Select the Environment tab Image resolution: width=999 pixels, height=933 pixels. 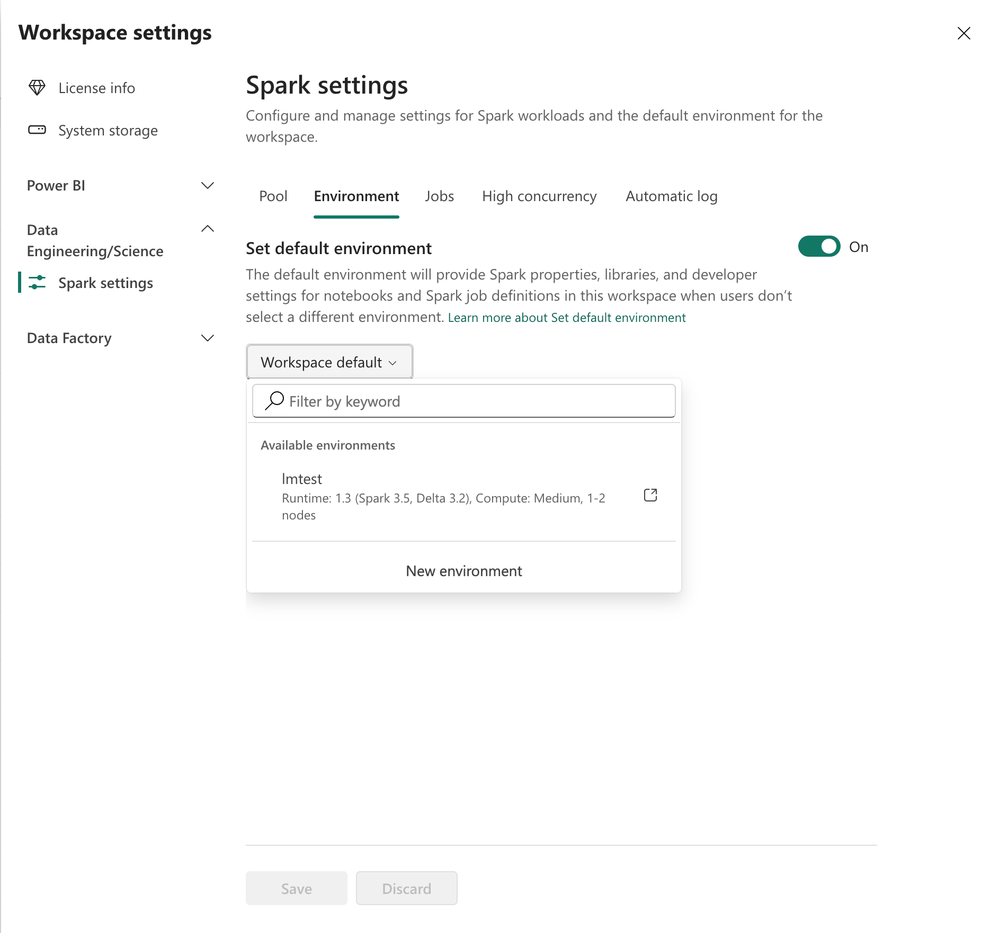click(356, 196)
